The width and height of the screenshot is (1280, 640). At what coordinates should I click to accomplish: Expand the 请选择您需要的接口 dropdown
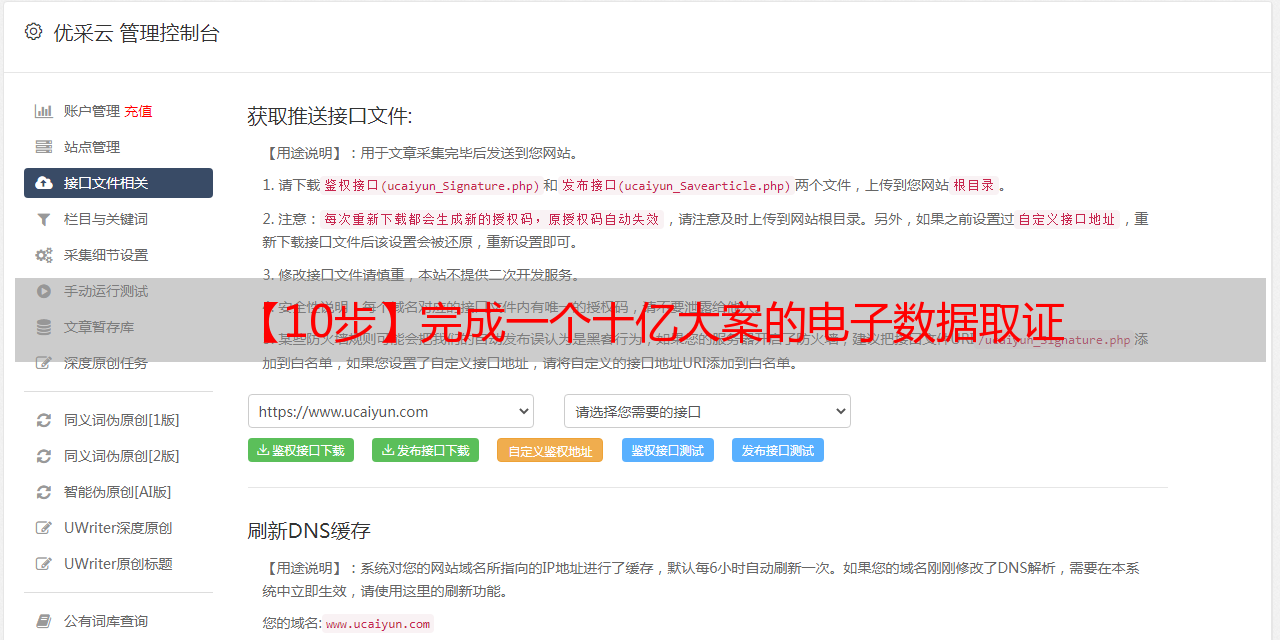(x=707, y=411)
